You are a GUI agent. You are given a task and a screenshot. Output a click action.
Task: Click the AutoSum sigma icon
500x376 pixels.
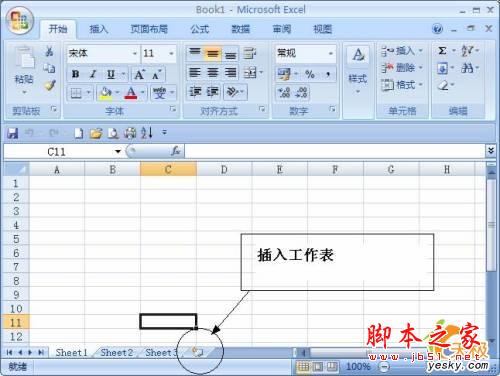pos(442,51)
